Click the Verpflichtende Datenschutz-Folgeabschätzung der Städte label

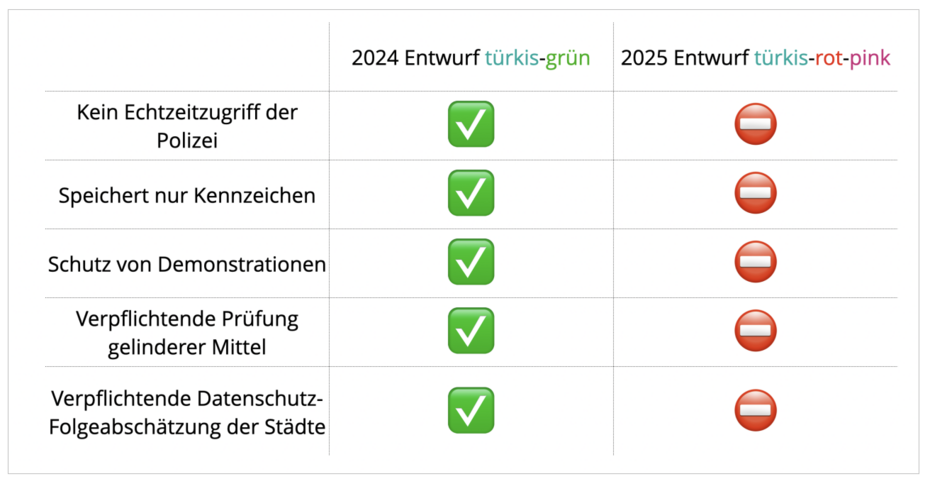pos(187,411)
